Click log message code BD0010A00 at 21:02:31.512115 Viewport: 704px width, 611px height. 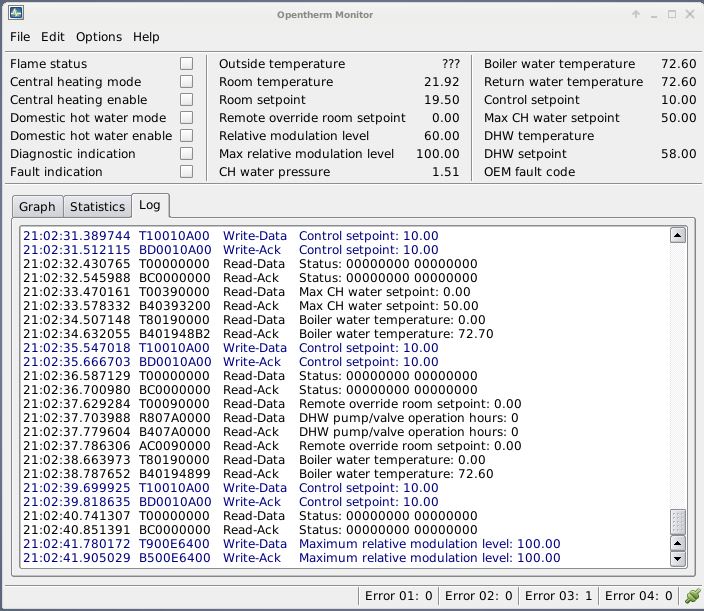175,250
